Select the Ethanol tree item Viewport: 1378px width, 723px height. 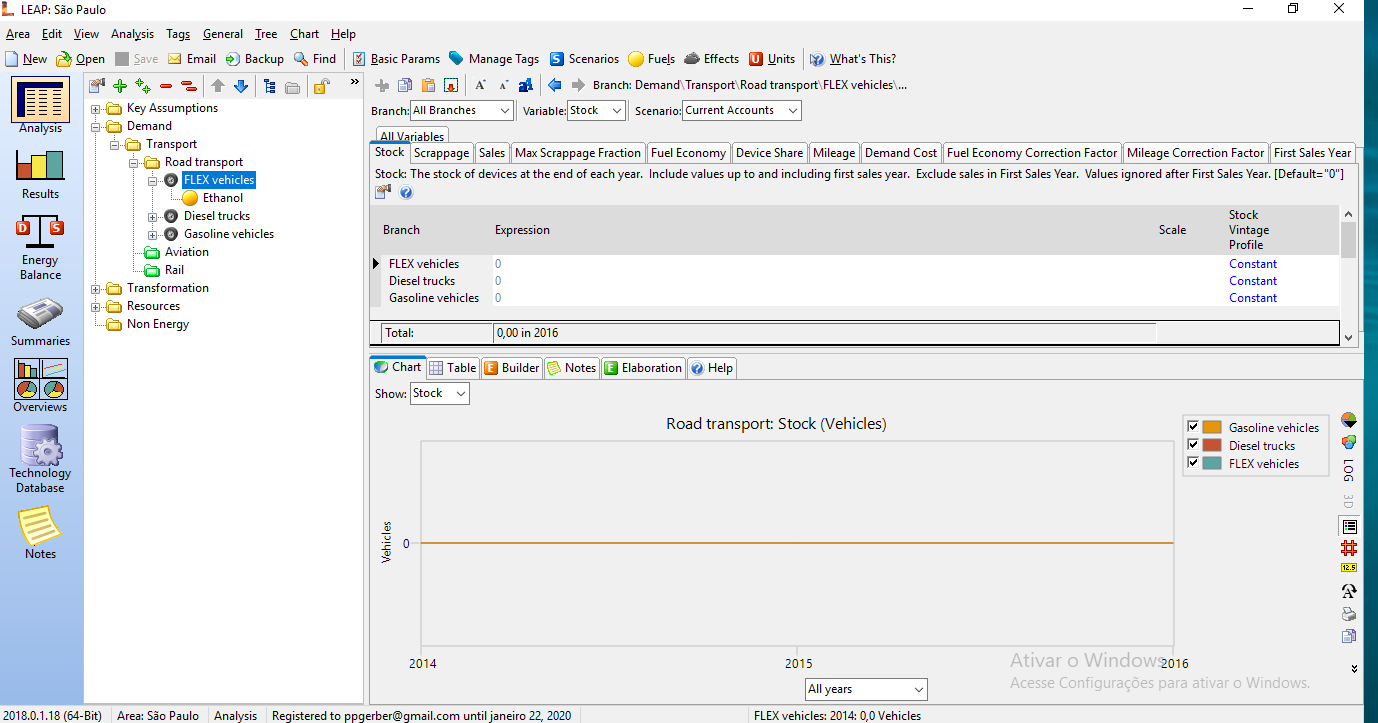tap(223, 198)
